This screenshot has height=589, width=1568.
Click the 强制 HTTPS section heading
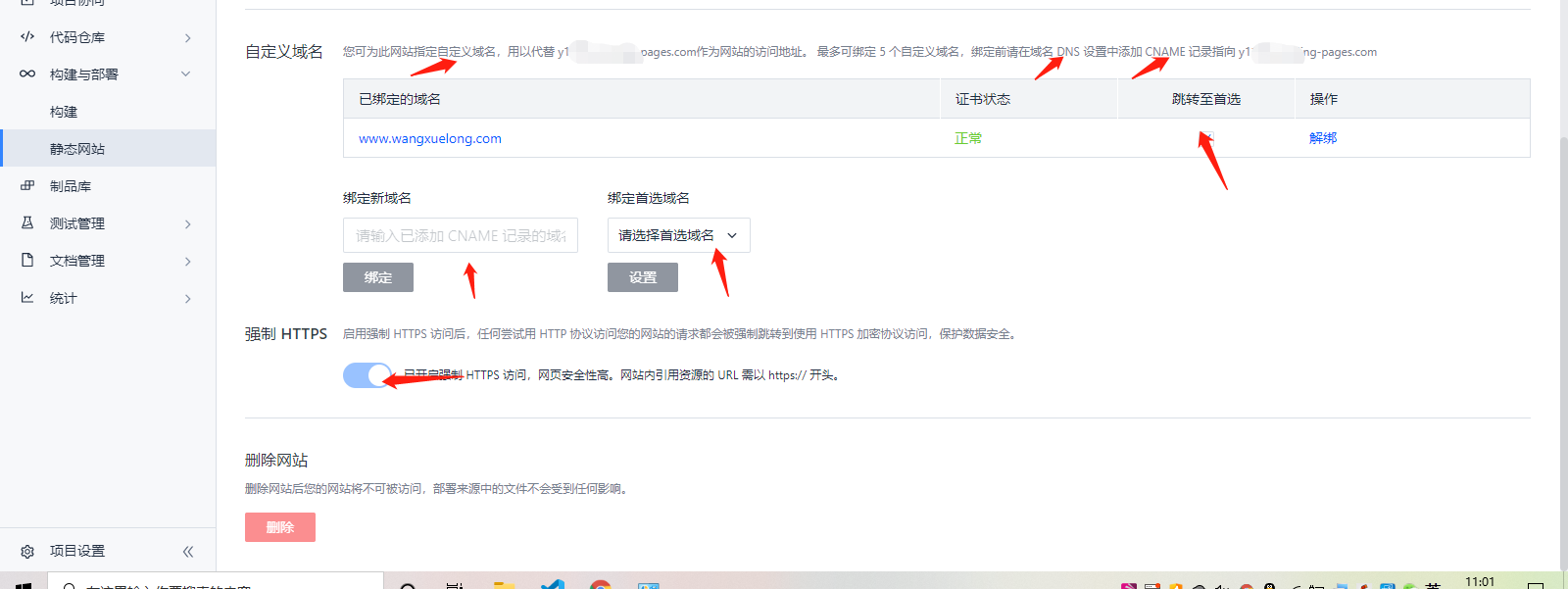[286, 334]
